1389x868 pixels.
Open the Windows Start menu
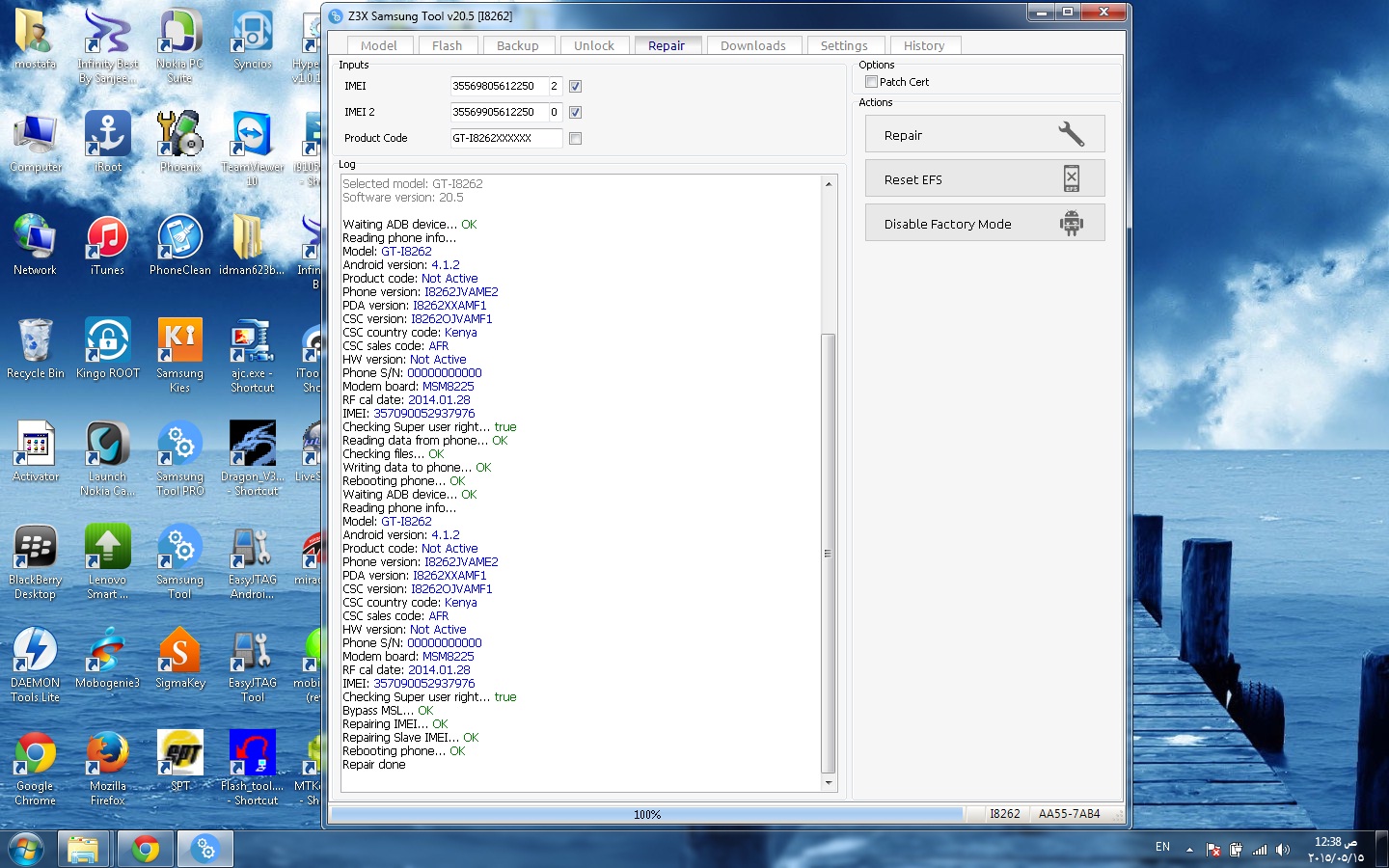(x=26, y=849)
